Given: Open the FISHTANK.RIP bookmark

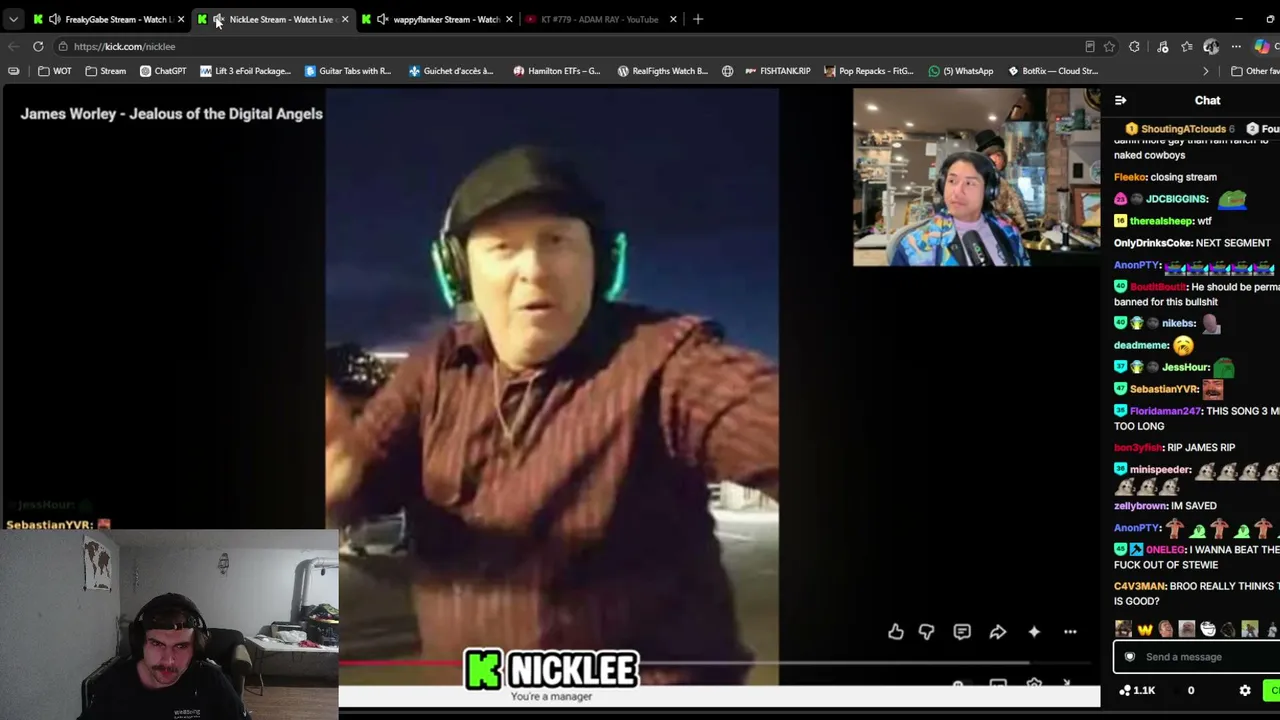Looking at the screenshot, I should 777,71.
